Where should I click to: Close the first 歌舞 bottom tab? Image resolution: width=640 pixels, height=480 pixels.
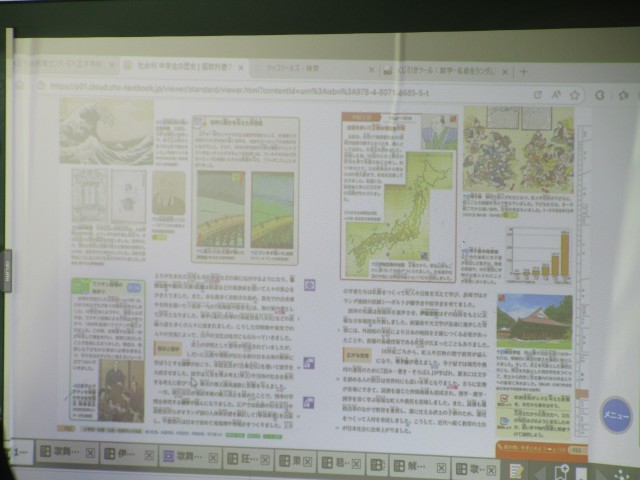pyautogui.click(x=91, y=454)
